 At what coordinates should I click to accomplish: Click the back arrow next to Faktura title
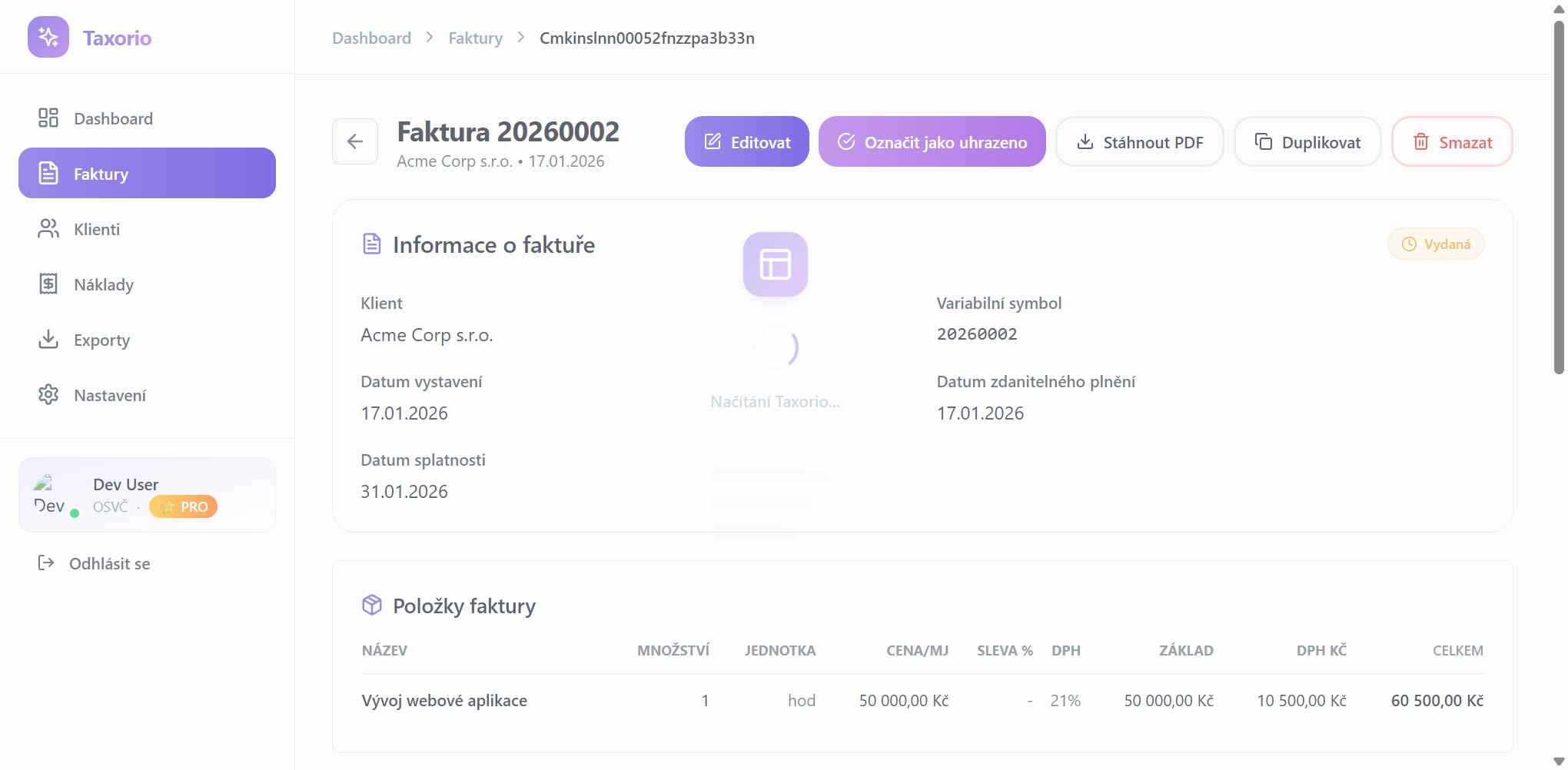(x=355, y=141)
